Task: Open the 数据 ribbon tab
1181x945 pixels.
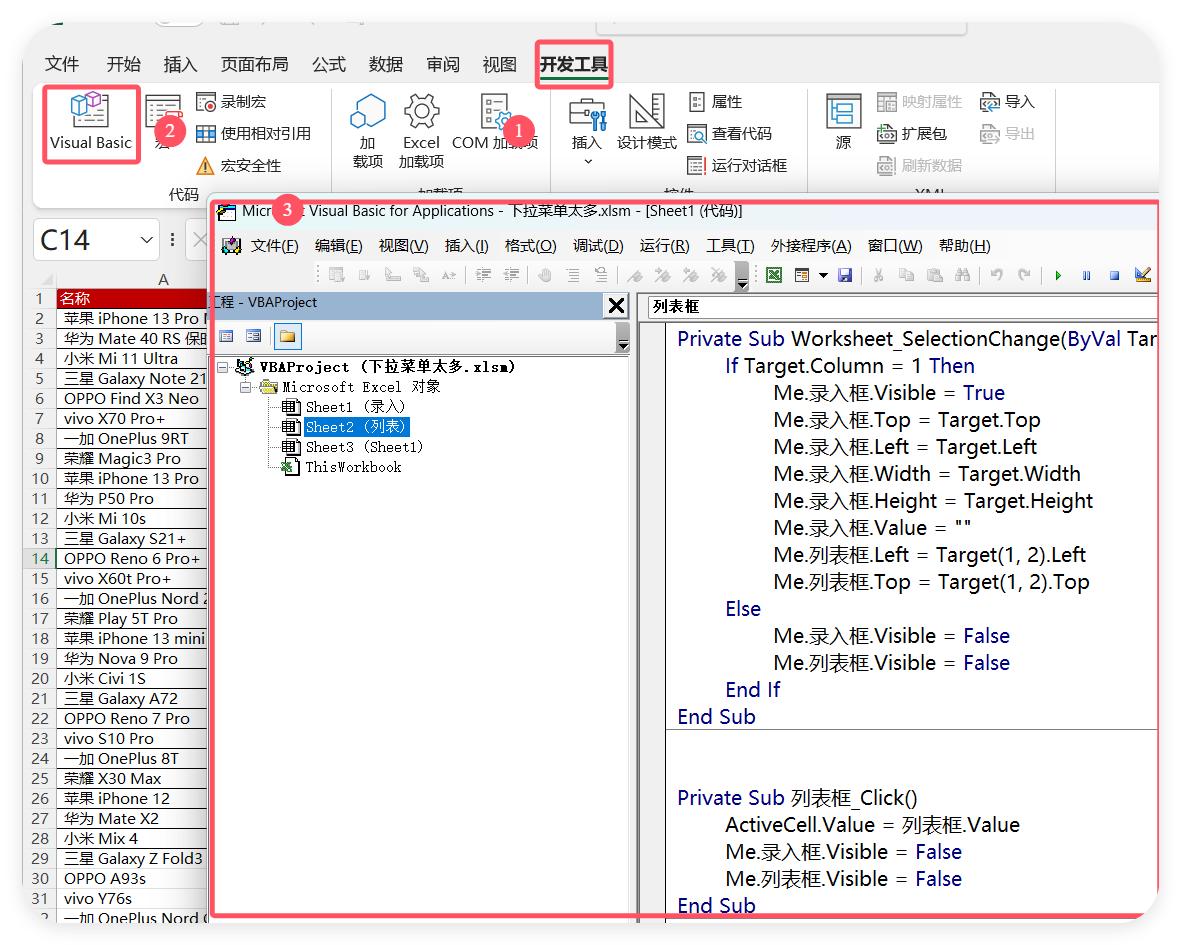Action: (386, 65)
